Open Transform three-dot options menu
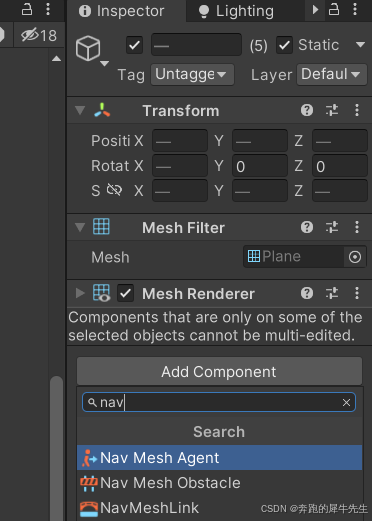Screen dimensions: 372x521 click(357, 110)
